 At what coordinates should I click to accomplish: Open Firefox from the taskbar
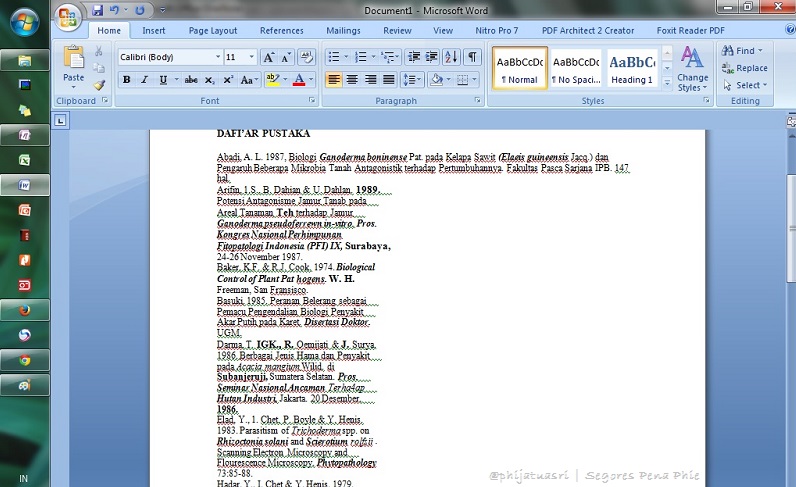[24, 310]
